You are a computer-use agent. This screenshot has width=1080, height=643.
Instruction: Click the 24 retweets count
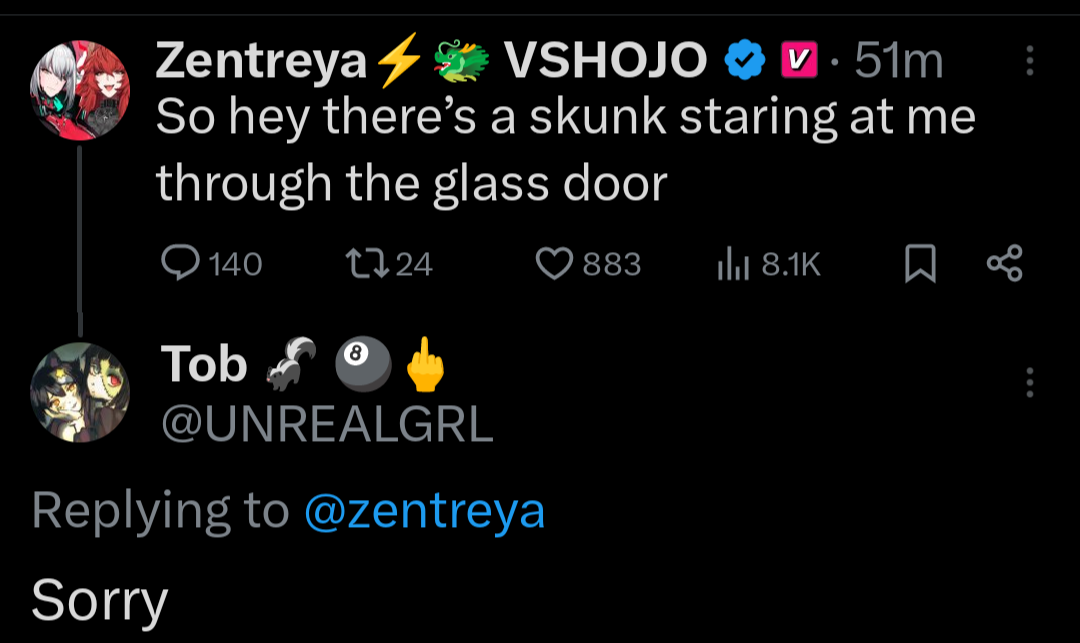[x=414, y=264]
